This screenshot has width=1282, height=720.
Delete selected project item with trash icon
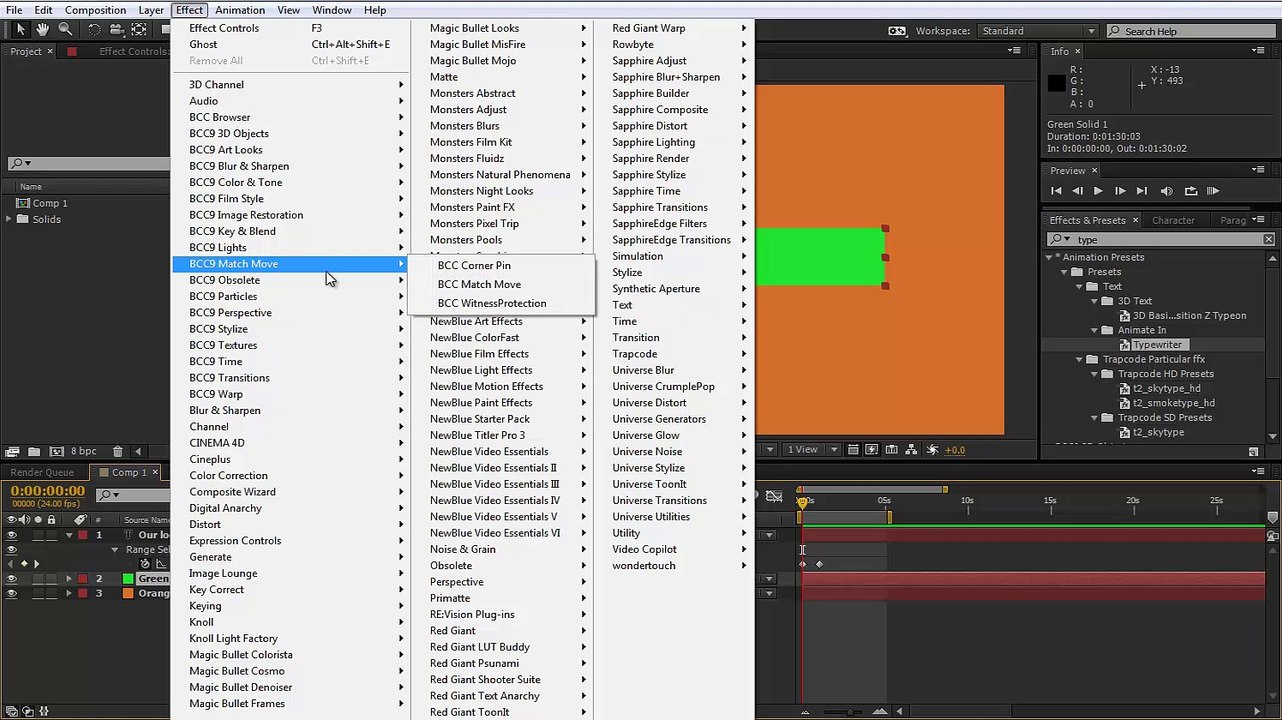[x=118, y=452]
